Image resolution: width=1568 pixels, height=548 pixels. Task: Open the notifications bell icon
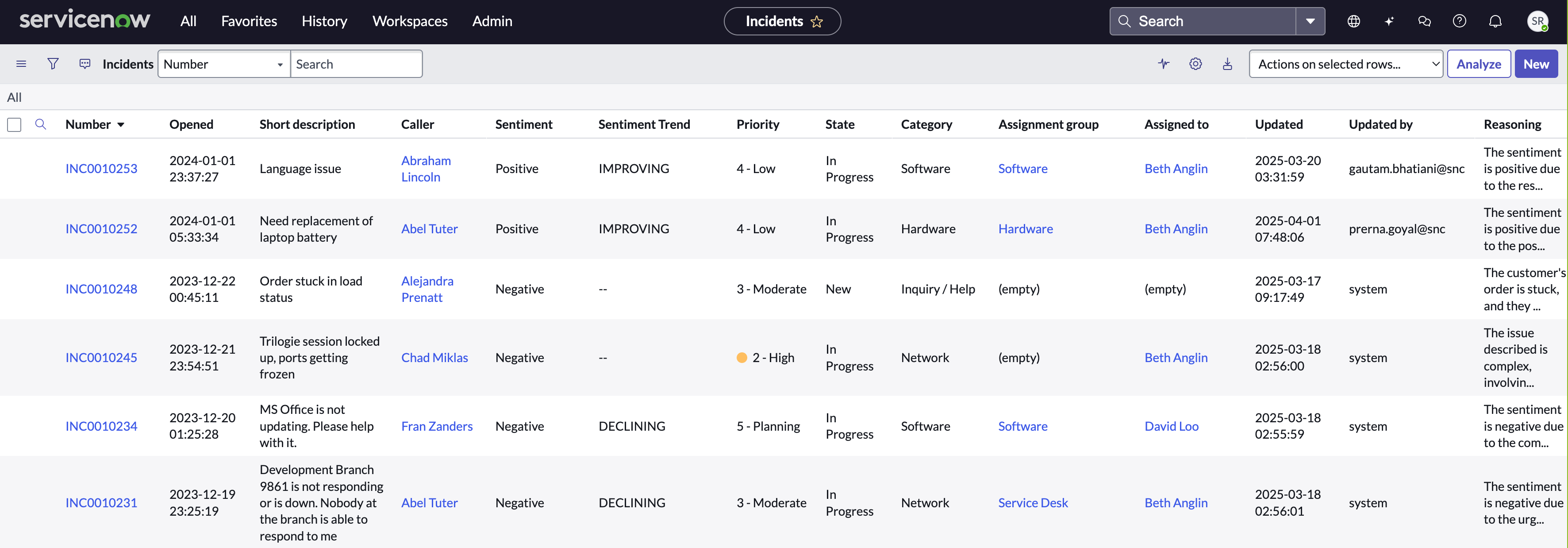point(1495,21)
